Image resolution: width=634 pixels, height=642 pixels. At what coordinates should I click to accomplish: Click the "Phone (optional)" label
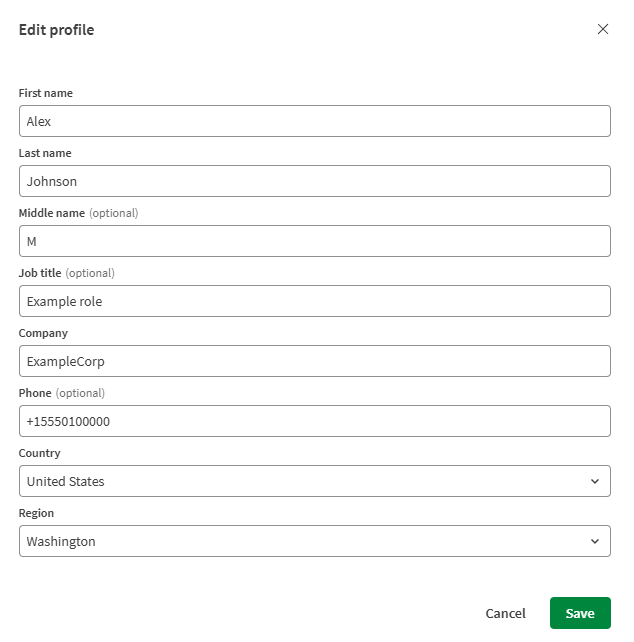(61, 393)
